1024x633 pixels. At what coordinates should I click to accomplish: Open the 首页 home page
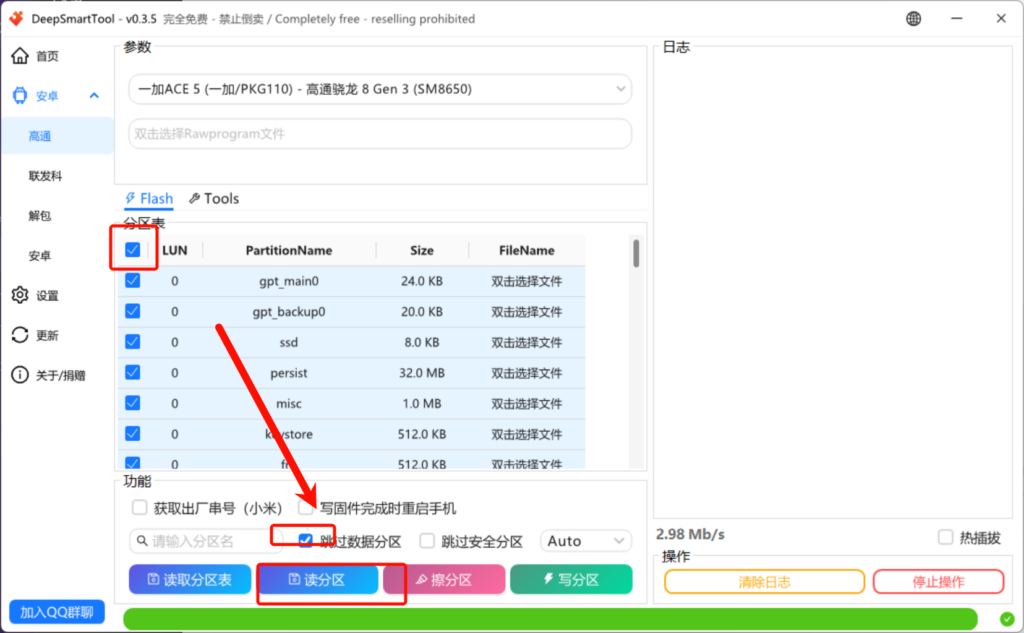coord(20,56)
